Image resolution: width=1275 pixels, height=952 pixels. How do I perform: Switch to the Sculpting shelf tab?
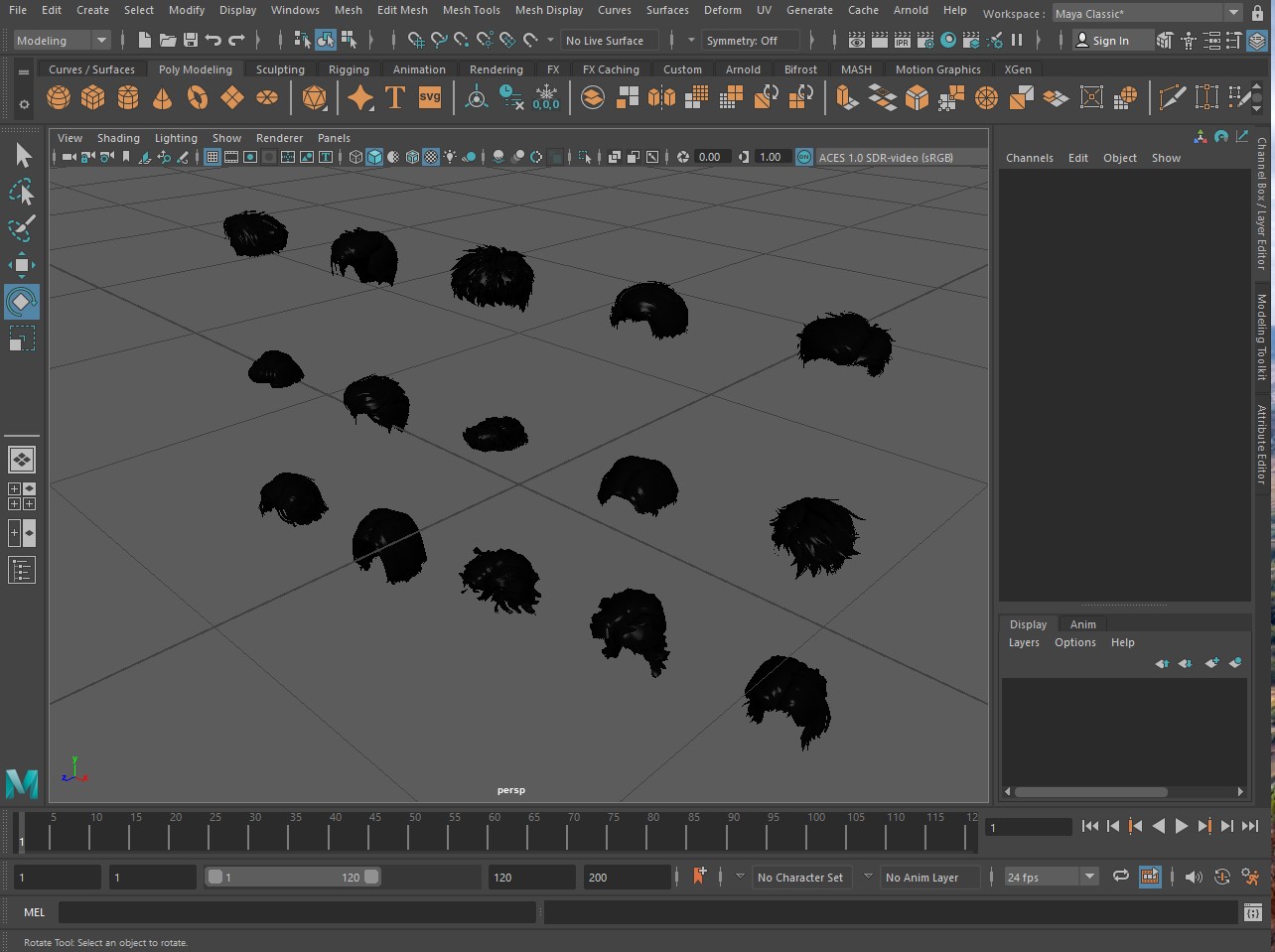pos(280,69)
